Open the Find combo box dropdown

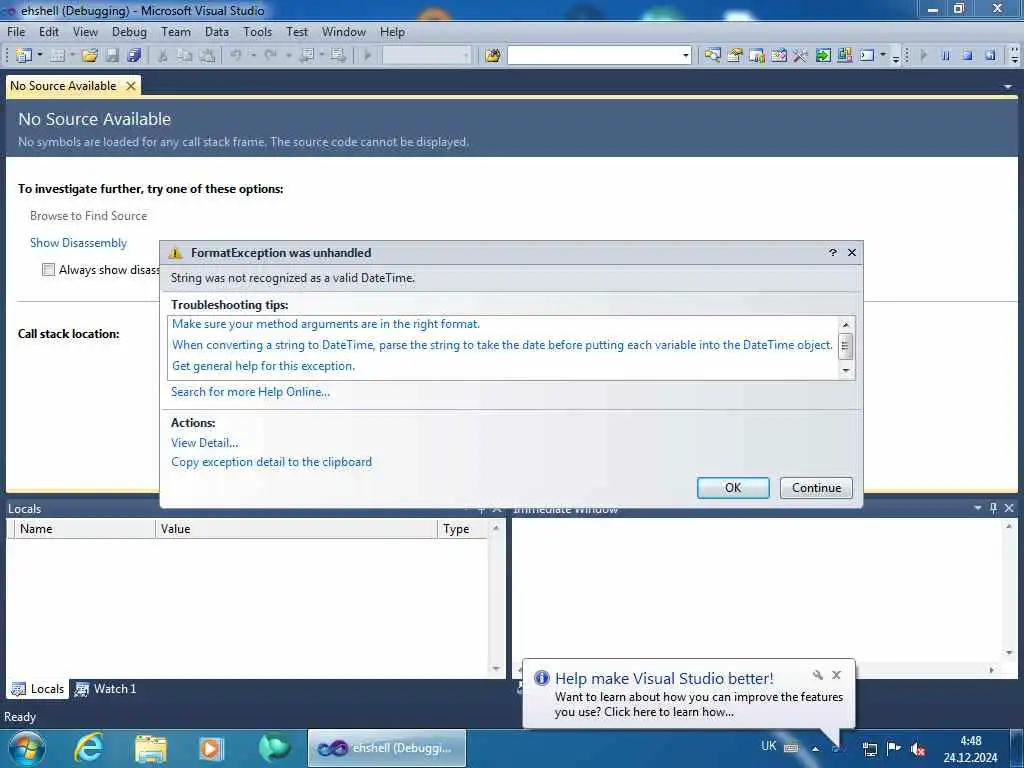point(686,56)
